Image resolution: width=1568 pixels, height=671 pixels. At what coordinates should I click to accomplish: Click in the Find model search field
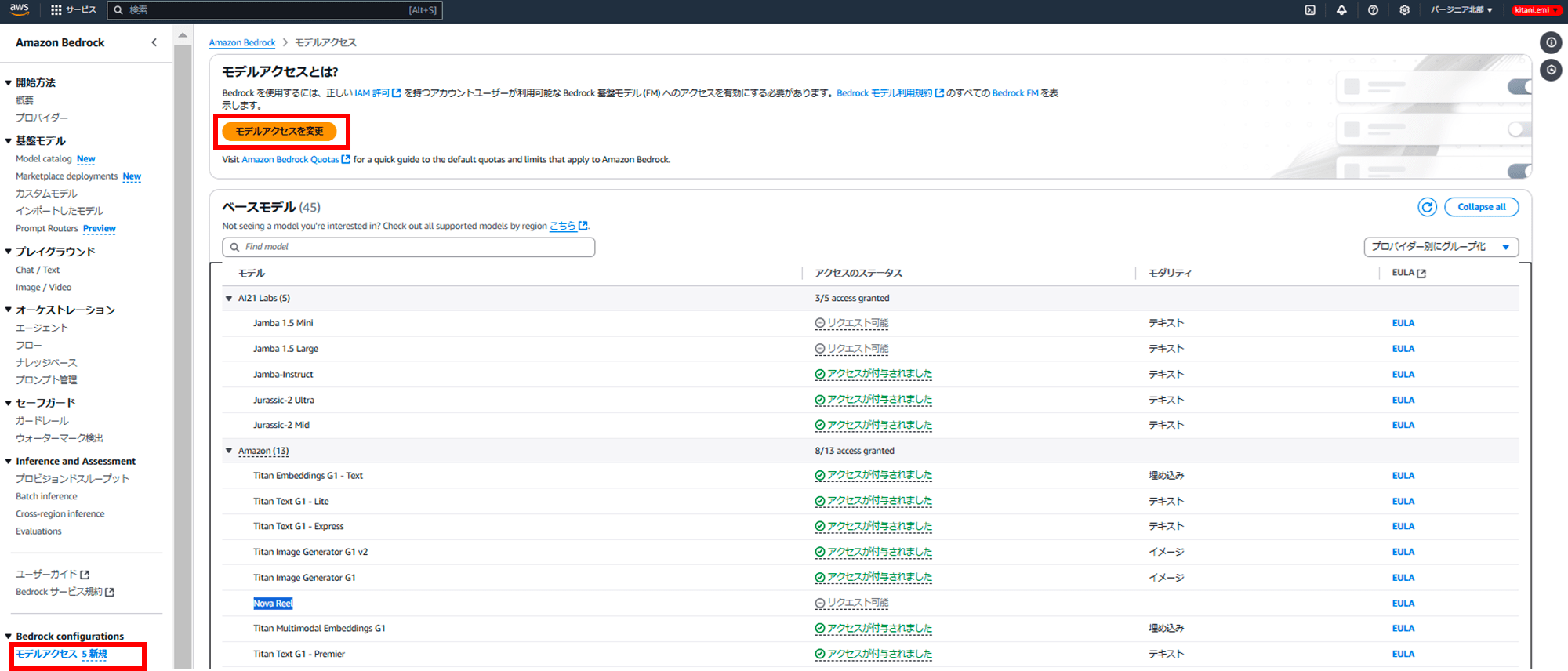(408, 247)
